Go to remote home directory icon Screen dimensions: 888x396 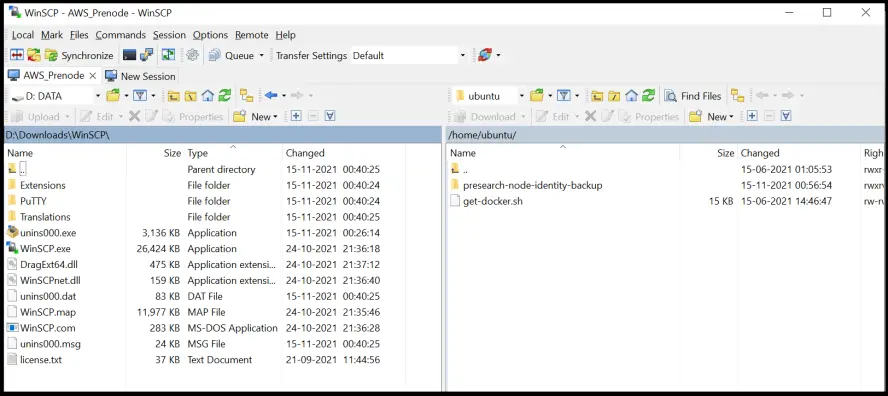(631, 96)
